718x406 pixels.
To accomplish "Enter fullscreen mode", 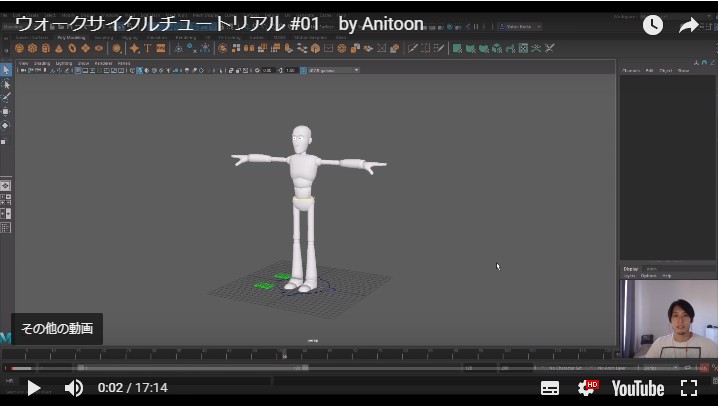I will (689, 388).
